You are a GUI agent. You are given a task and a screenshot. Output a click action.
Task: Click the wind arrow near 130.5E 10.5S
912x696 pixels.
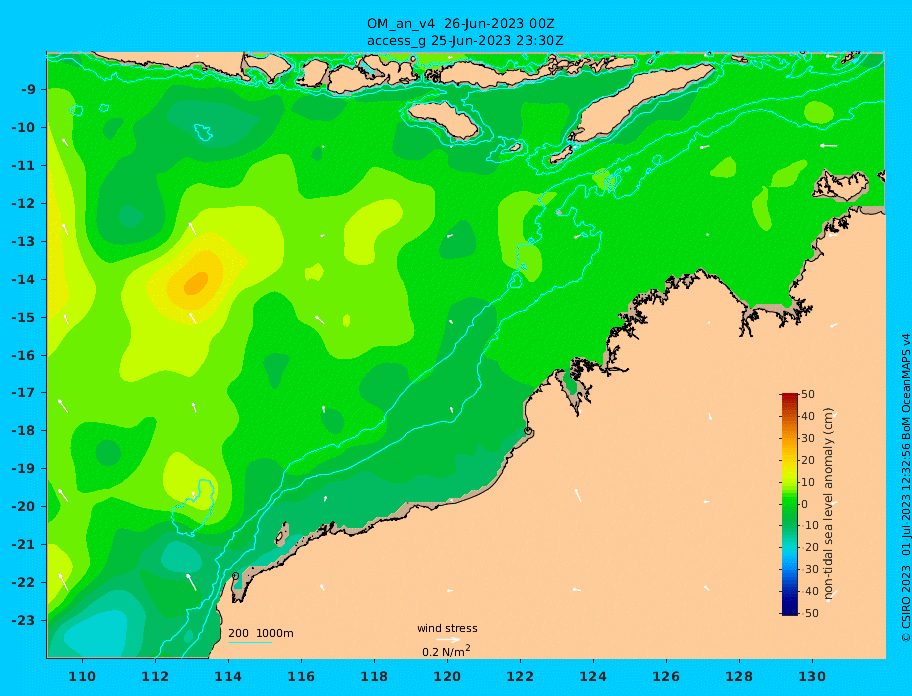829,145
